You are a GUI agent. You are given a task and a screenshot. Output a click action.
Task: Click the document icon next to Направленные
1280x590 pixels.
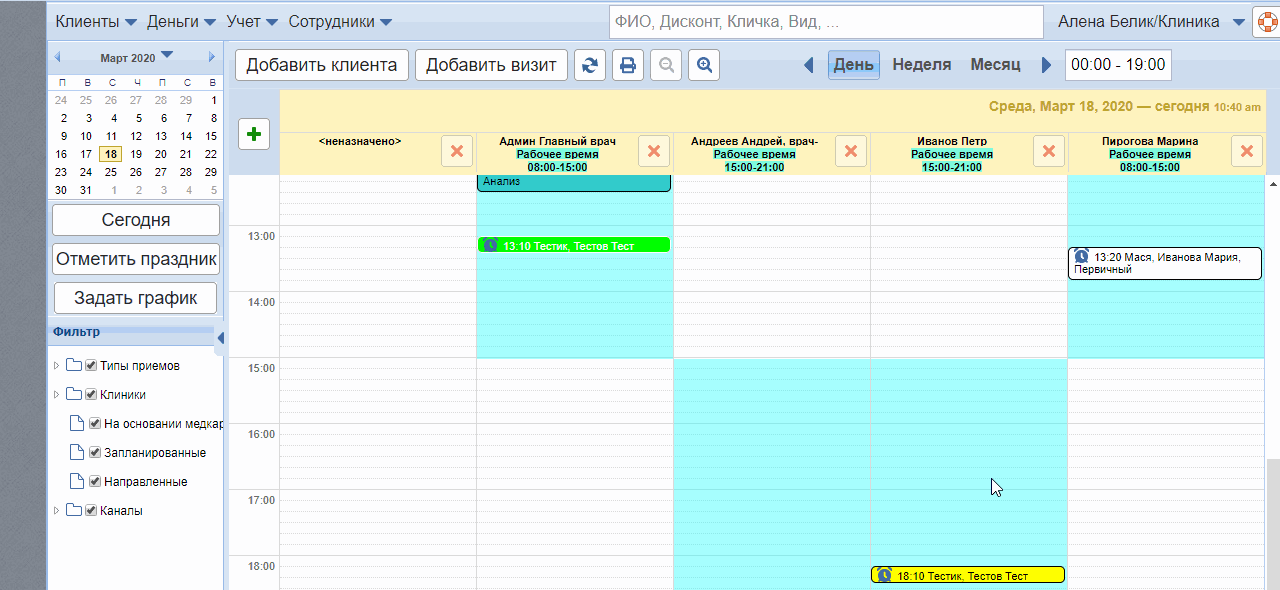(76, 481)
